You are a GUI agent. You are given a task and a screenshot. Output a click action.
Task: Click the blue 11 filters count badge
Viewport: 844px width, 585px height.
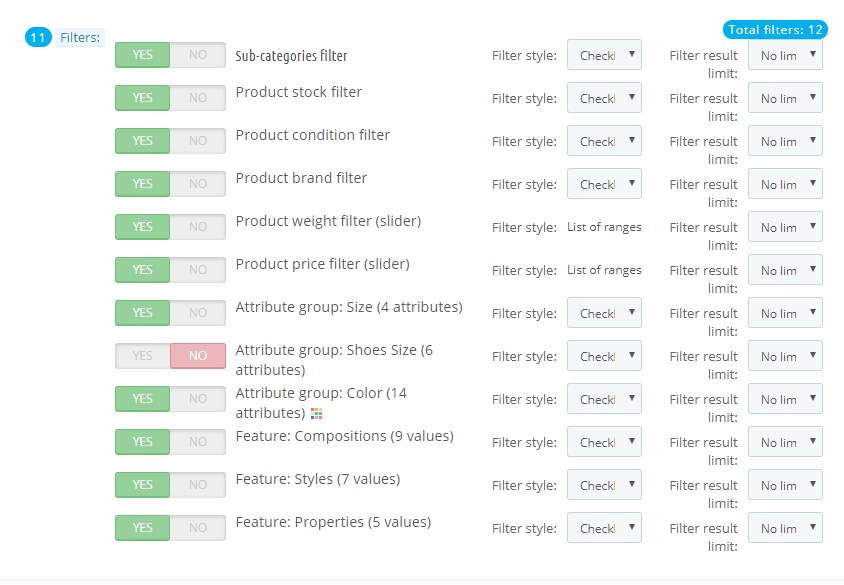click(x=38, y=38)
